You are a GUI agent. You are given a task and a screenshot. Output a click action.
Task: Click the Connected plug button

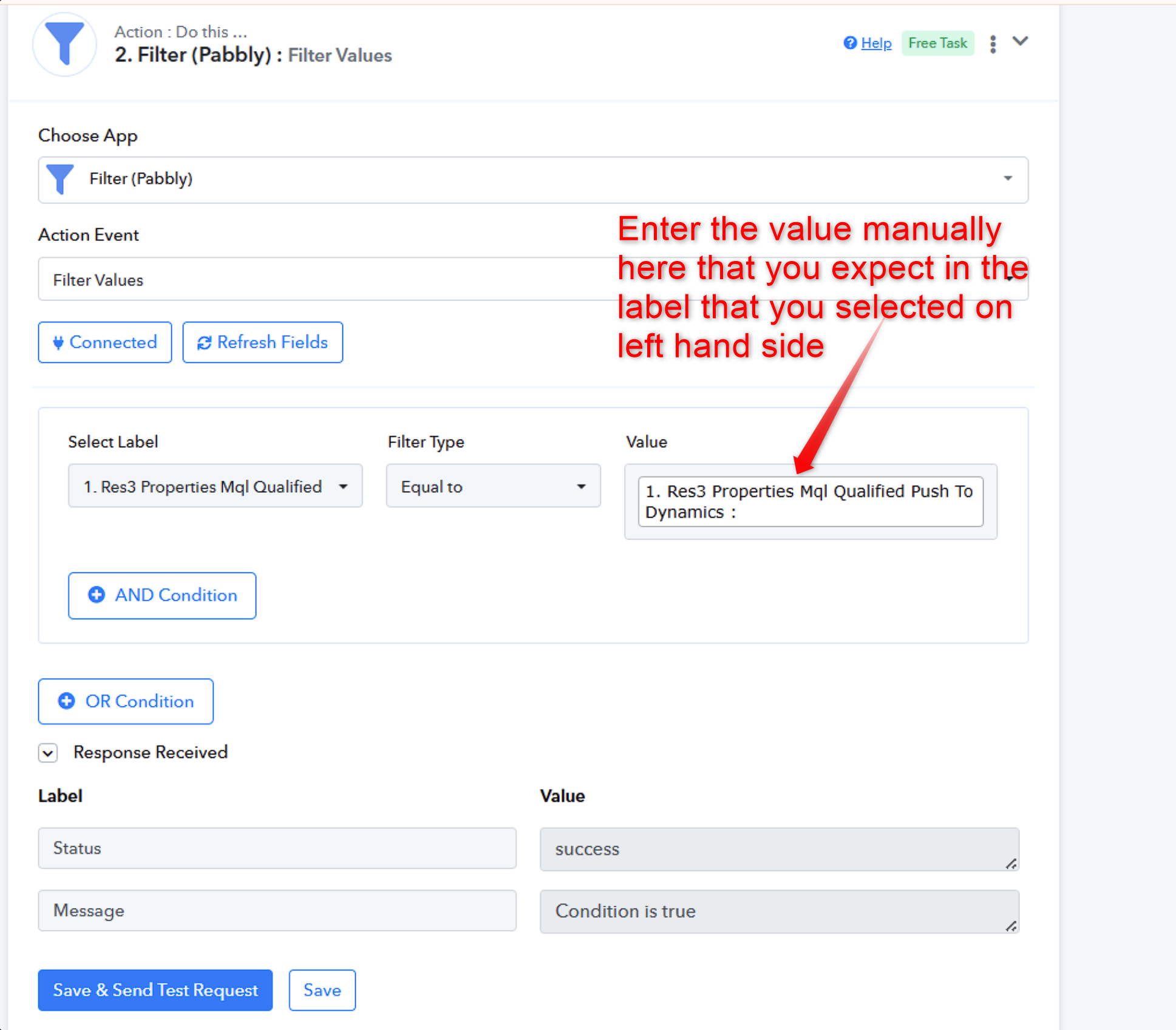pyautogui.click(x=105, y=342)
